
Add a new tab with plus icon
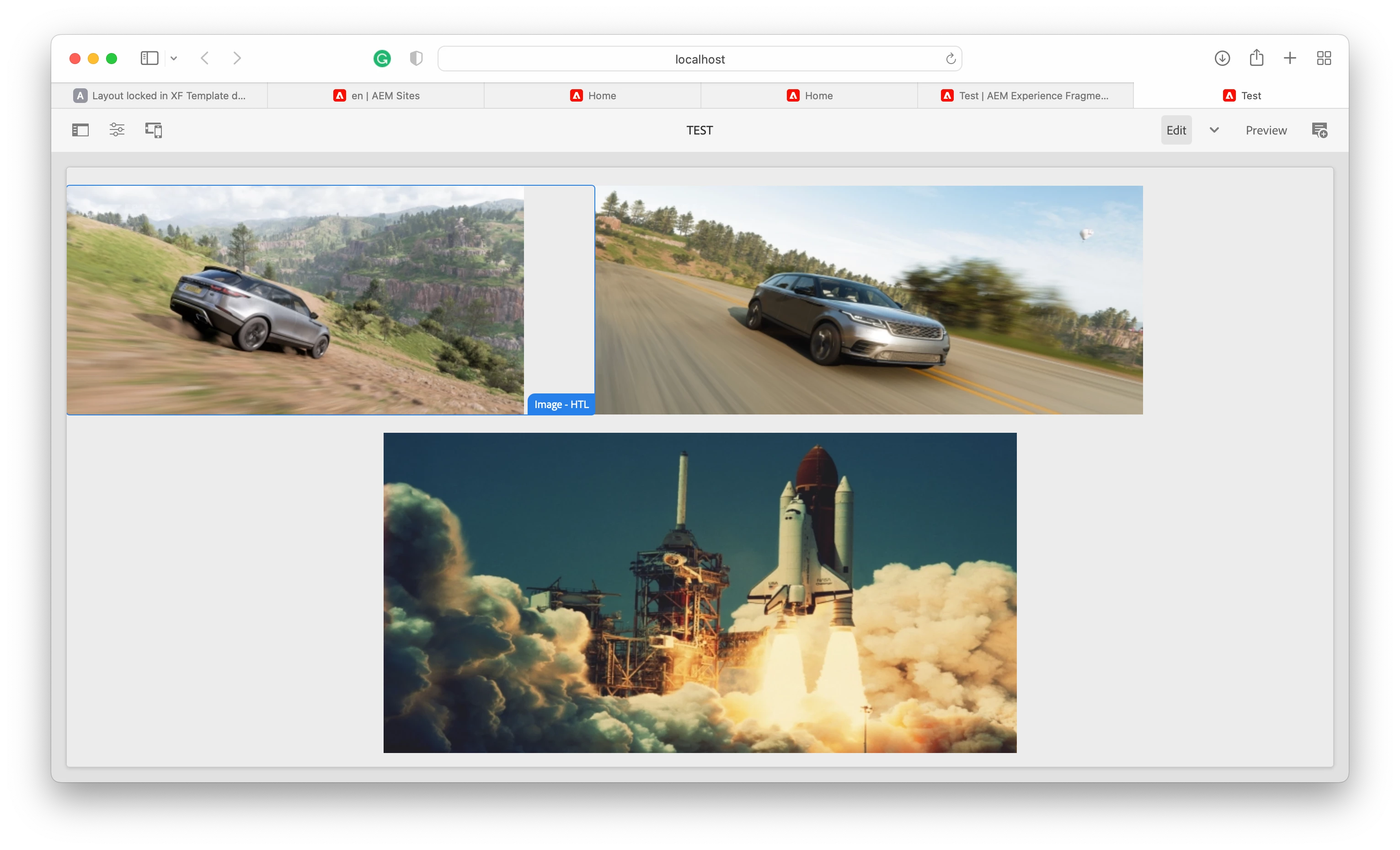(1290, 58)
